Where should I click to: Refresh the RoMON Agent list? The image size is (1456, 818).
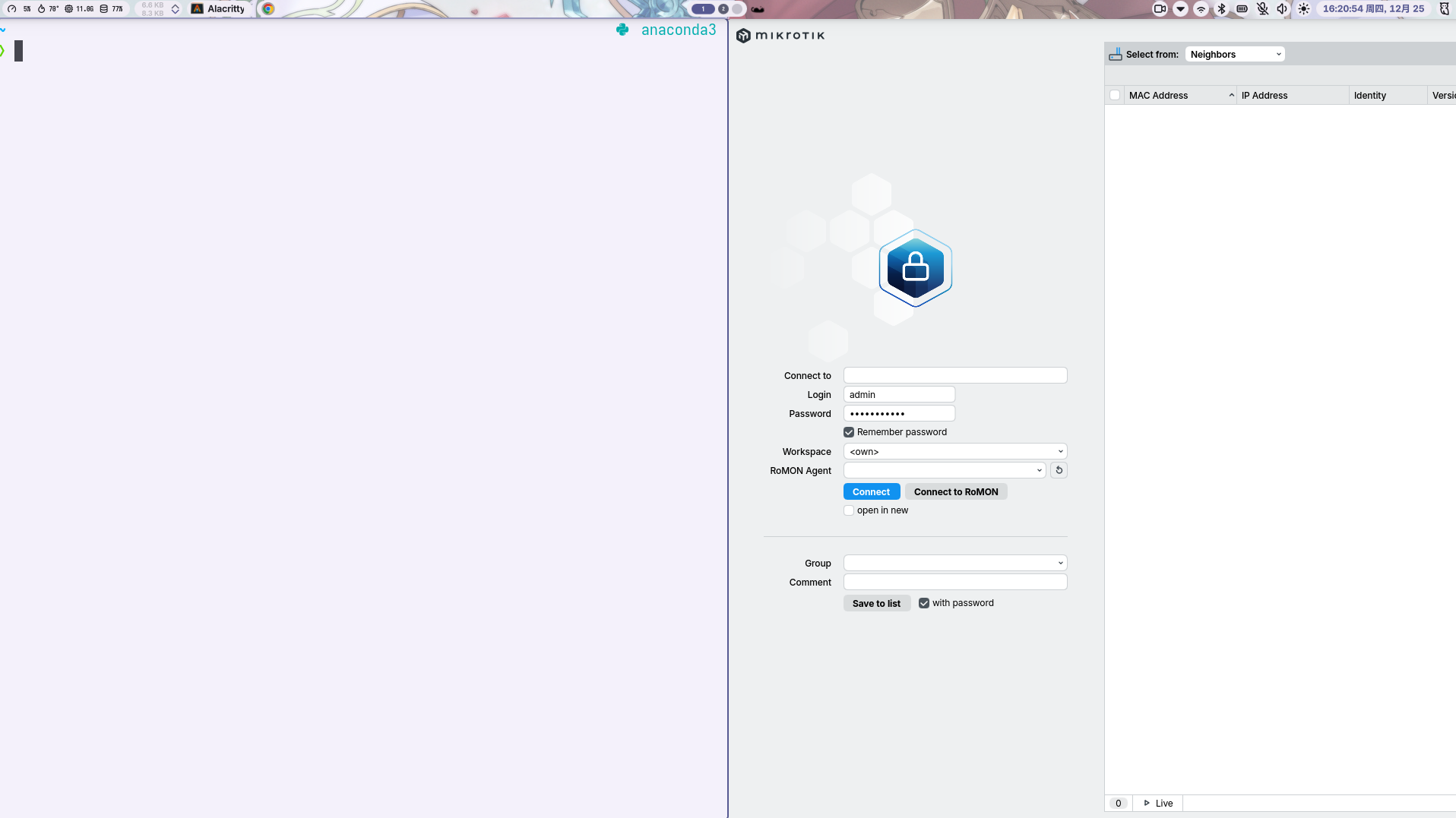1059,470
